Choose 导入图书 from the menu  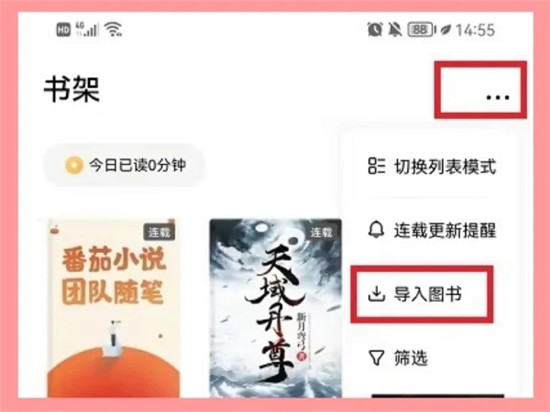pos(415,294)
